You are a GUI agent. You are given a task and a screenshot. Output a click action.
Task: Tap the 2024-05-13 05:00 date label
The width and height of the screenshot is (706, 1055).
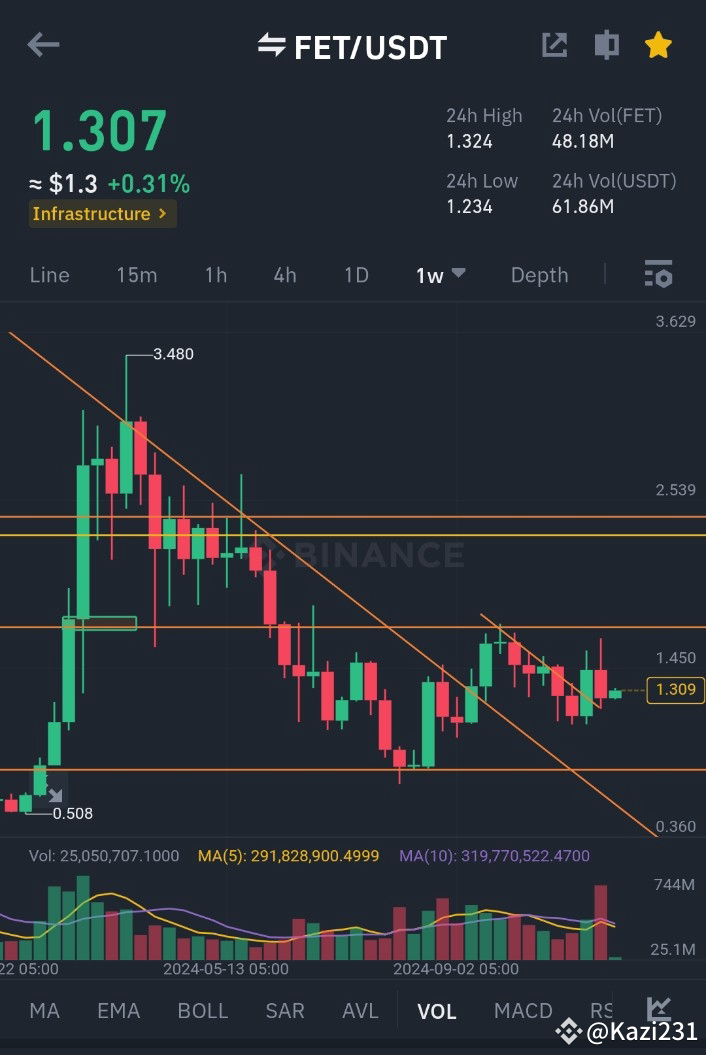[225, 969]
